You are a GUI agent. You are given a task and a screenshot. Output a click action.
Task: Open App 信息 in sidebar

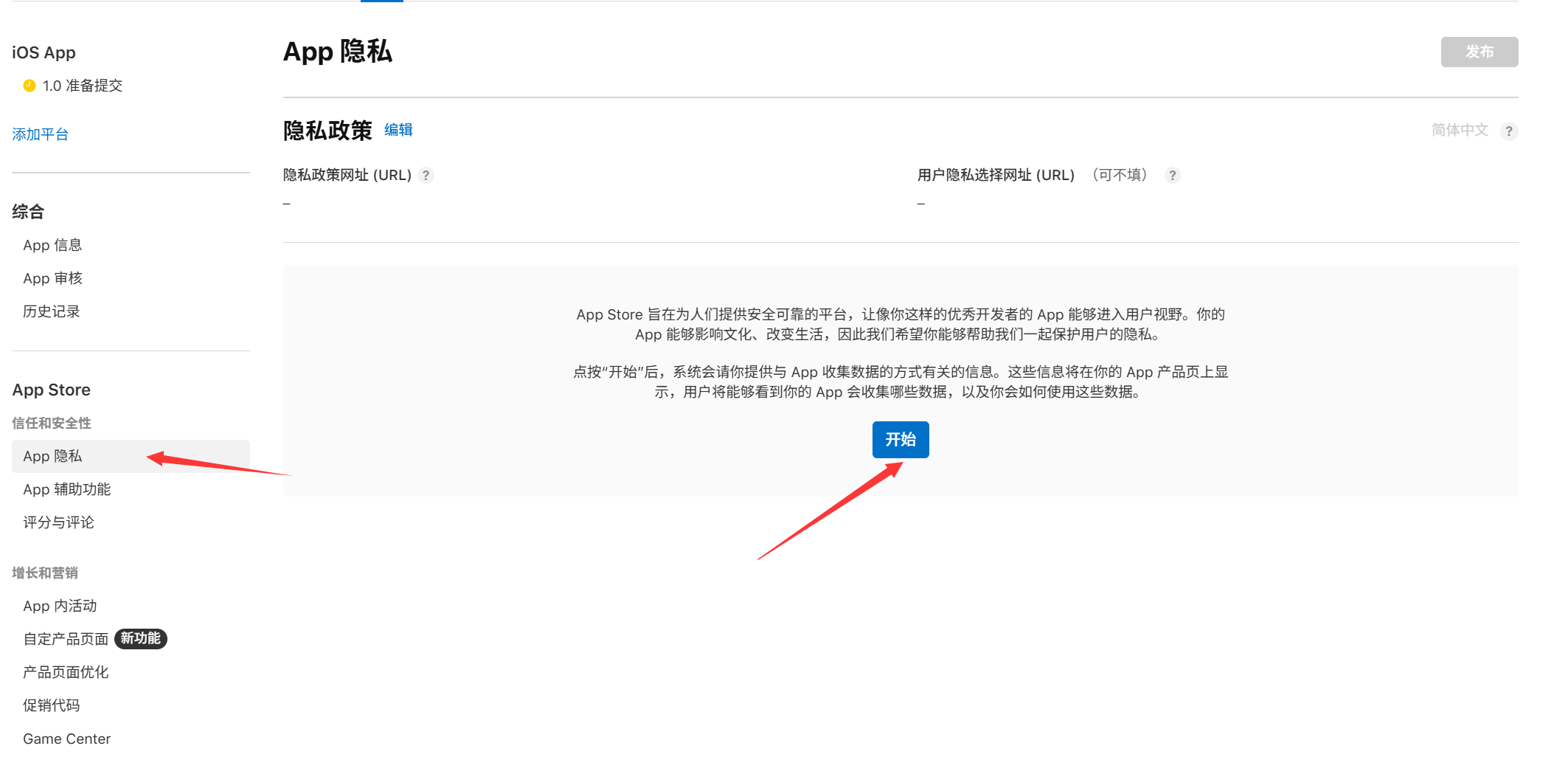tap(52, 245)
